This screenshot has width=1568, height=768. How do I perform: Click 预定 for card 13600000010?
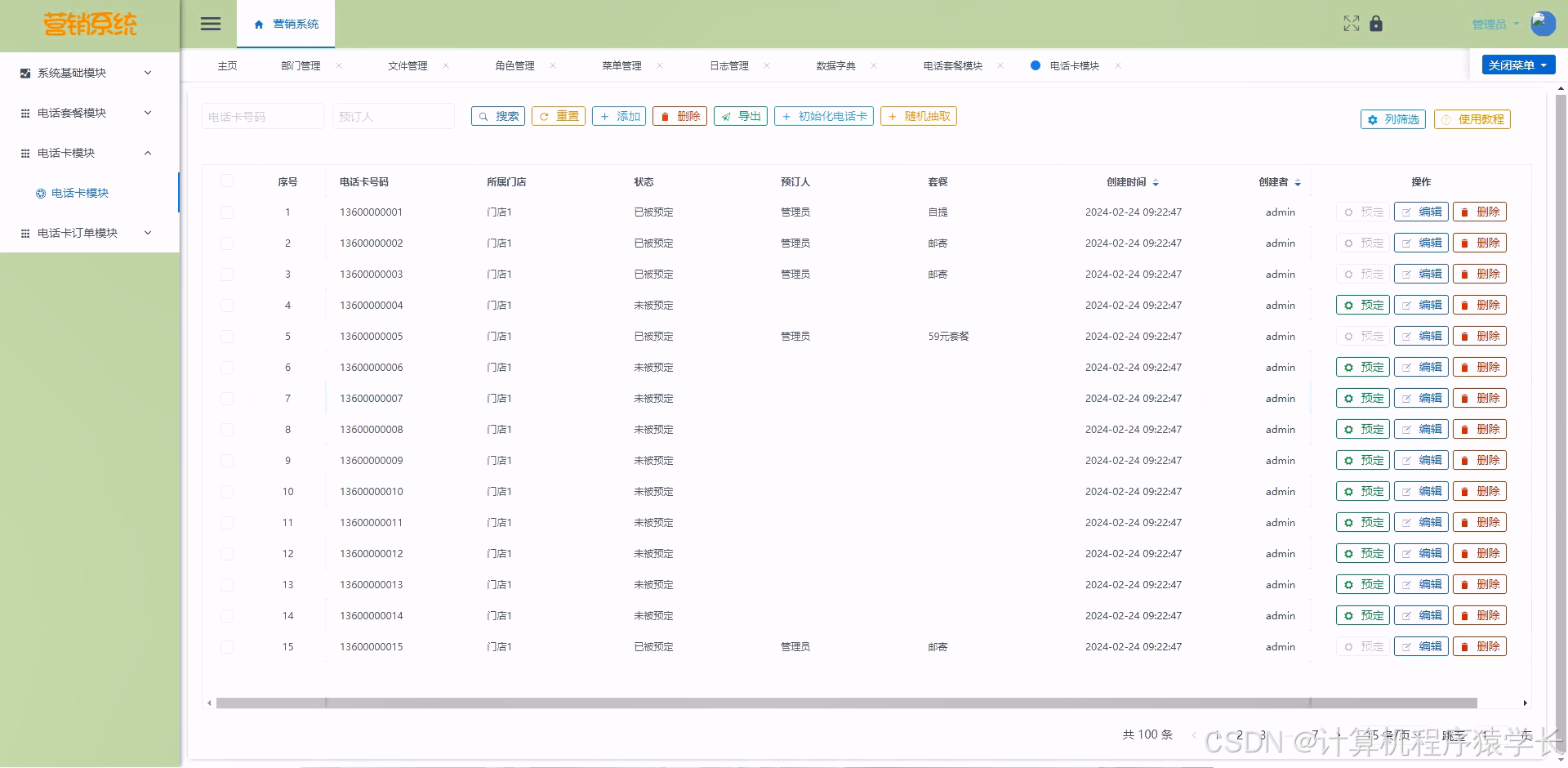click(x=1363, y=491)
